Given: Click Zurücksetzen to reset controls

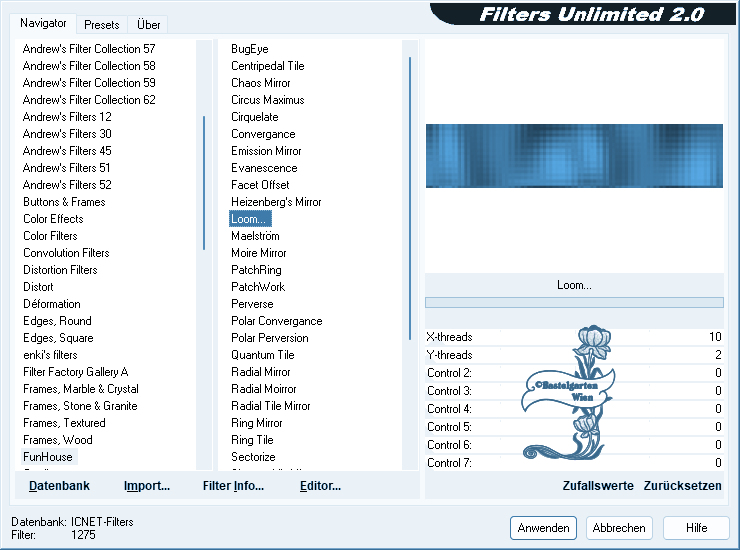Looking at the screenshot, I should [682, 486].
